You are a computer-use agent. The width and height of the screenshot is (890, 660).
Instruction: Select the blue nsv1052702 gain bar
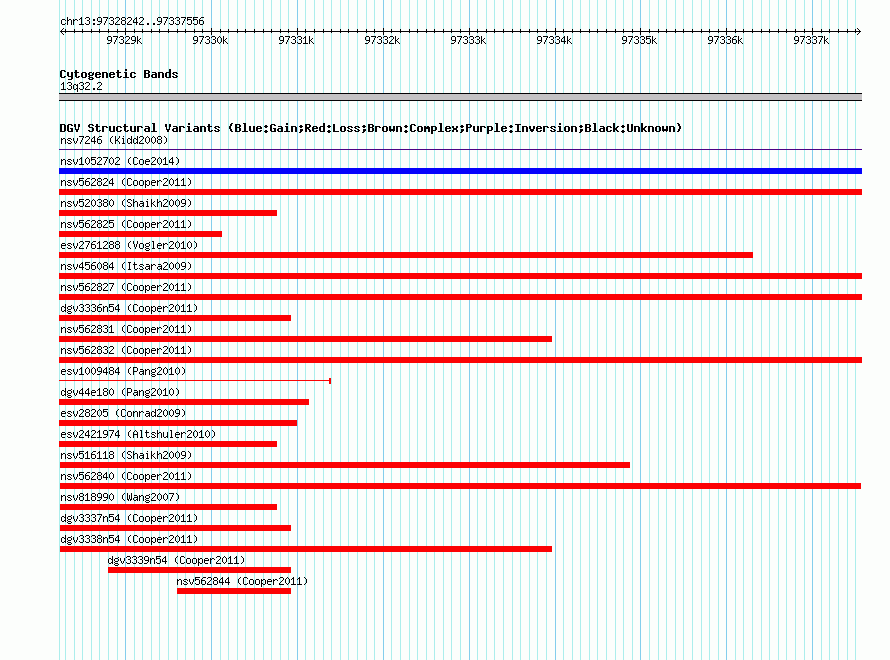point(460,171)
